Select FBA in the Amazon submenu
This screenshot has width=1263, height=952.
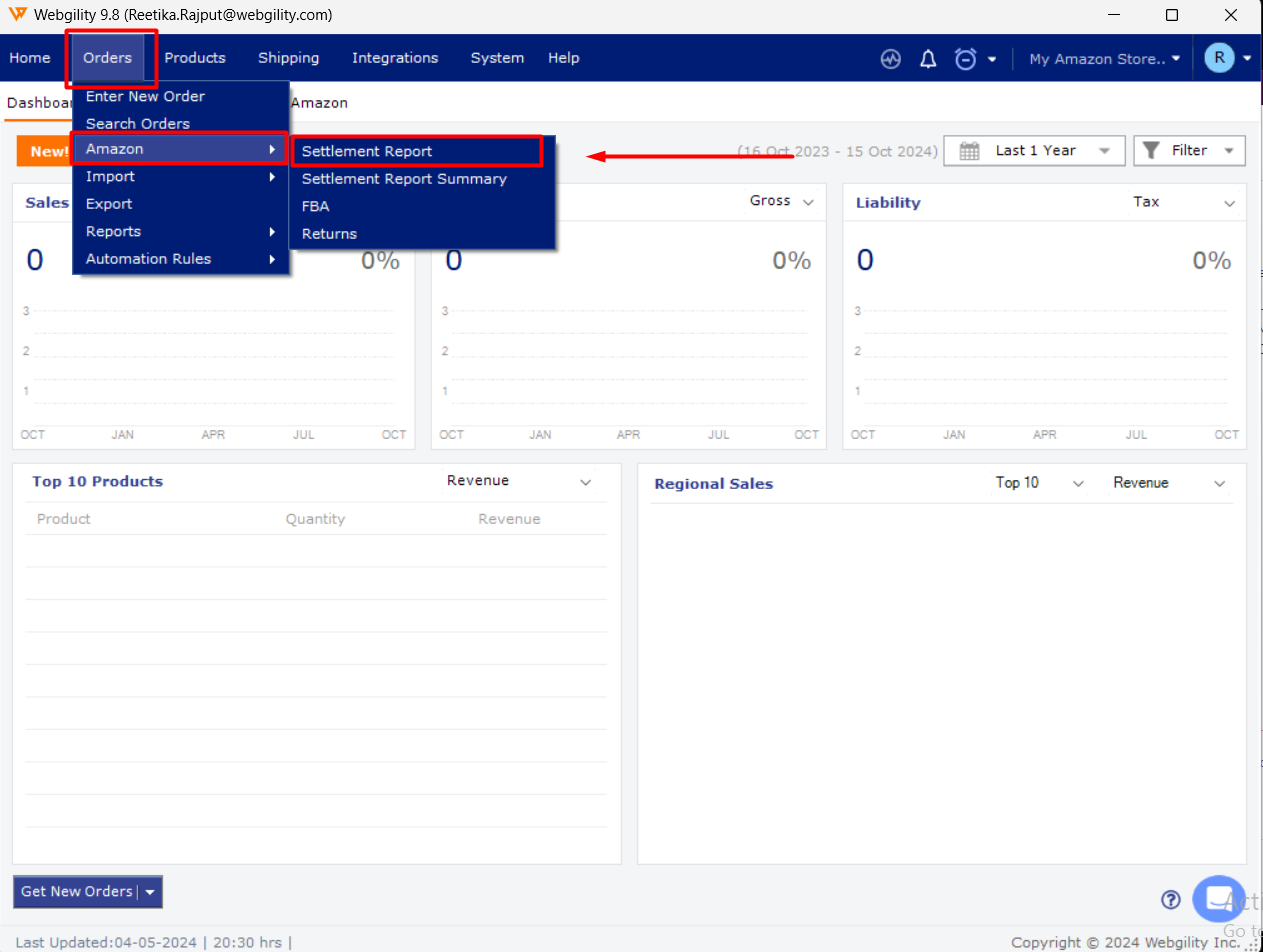(422, 206)
